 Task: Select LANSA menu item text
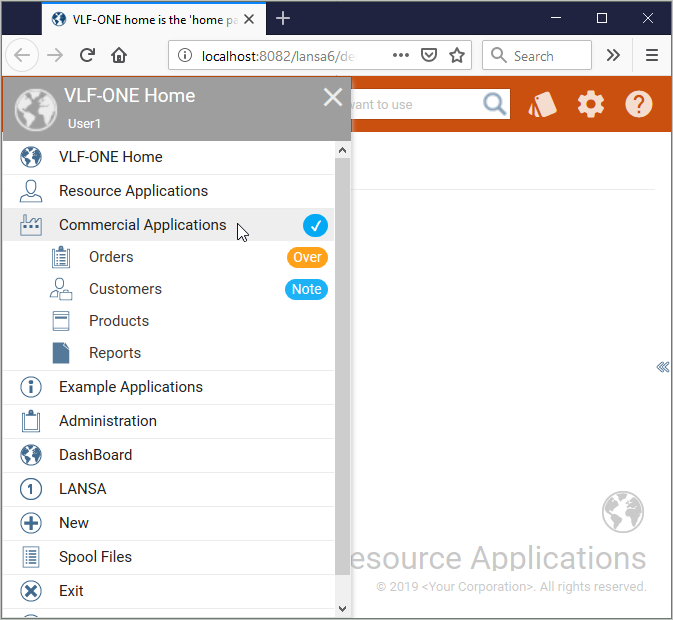(83, 489)
